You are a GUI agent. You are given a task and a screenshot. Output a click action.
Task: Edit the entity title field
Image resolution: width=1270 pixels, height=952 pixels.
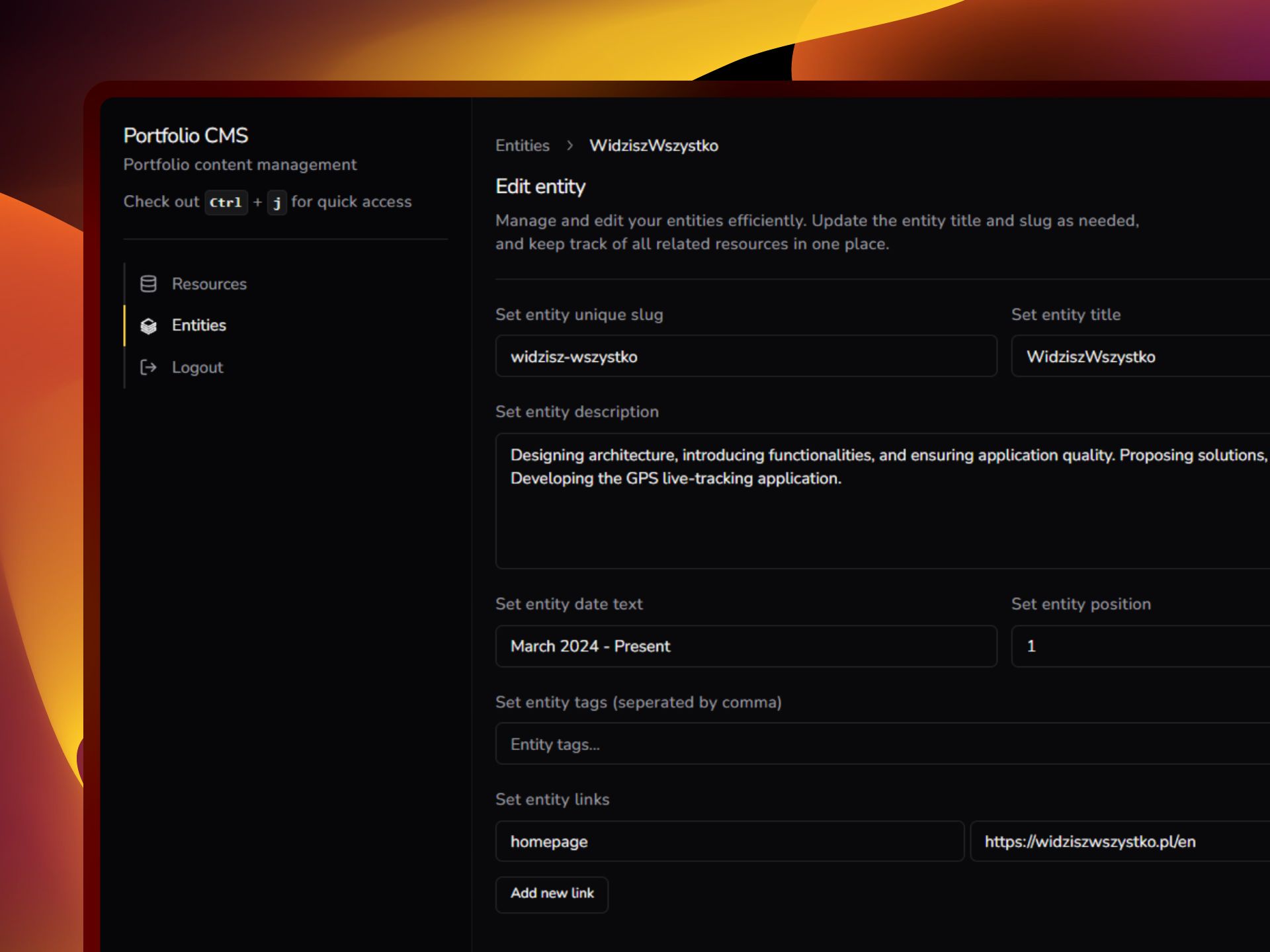[x=1140, y=356]
